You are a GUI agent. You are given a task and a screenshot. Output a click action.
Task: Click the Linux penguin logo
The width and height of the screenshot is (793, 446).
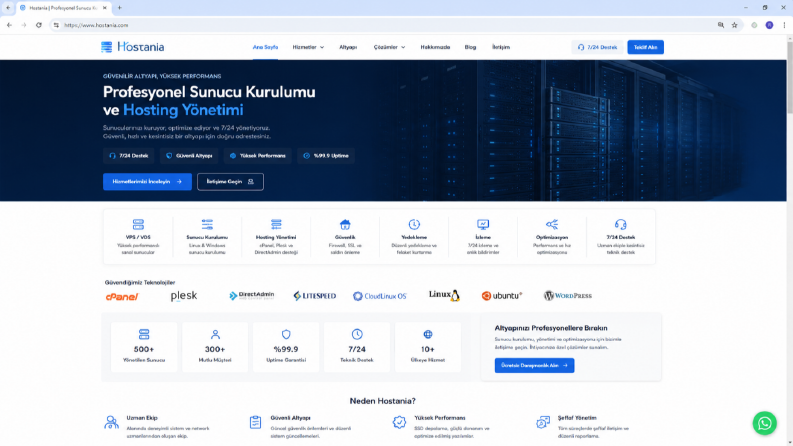[444, 295]
